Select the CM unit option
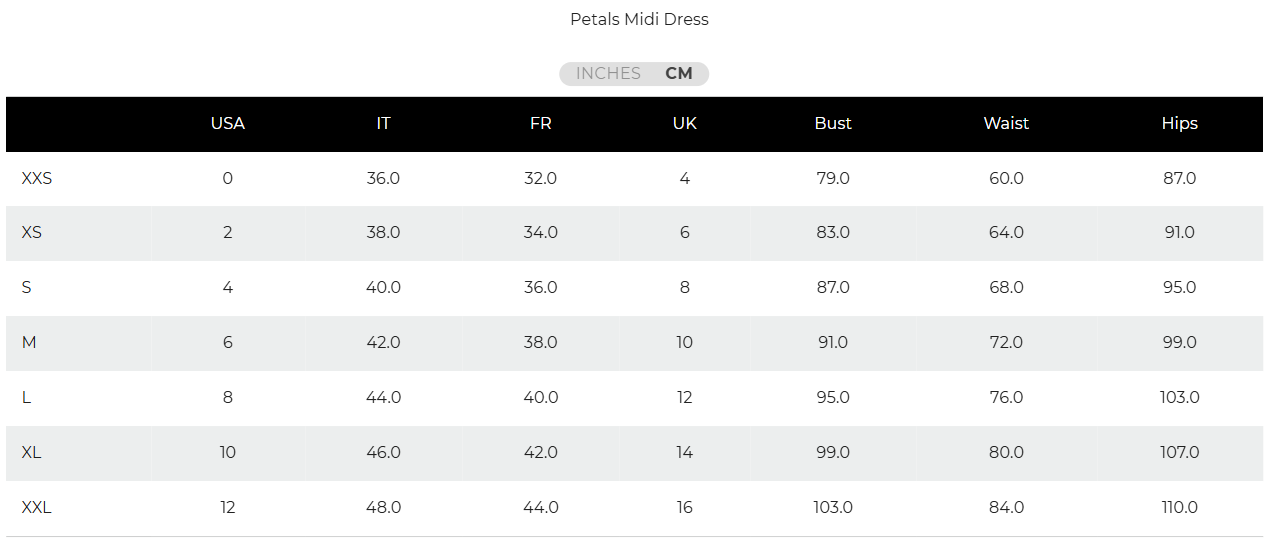The height and width of the screenshot is (543, 1268). tap(679, 74)
